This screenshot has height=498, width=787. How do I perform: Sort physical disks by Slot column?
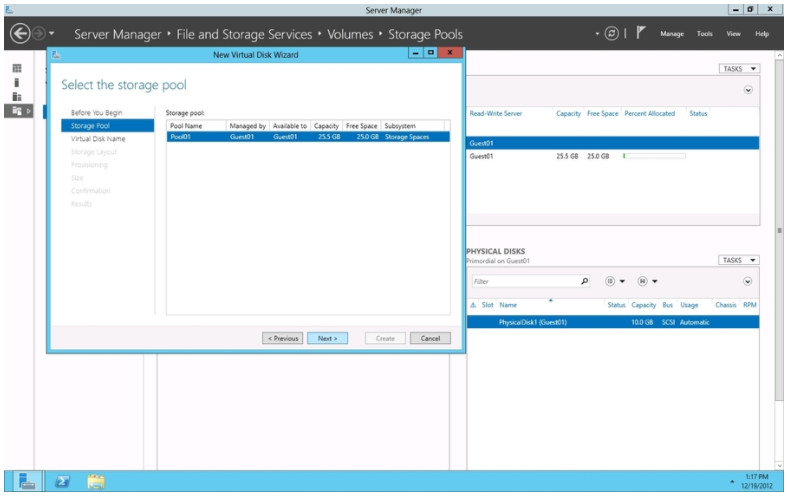pos(487,305)
